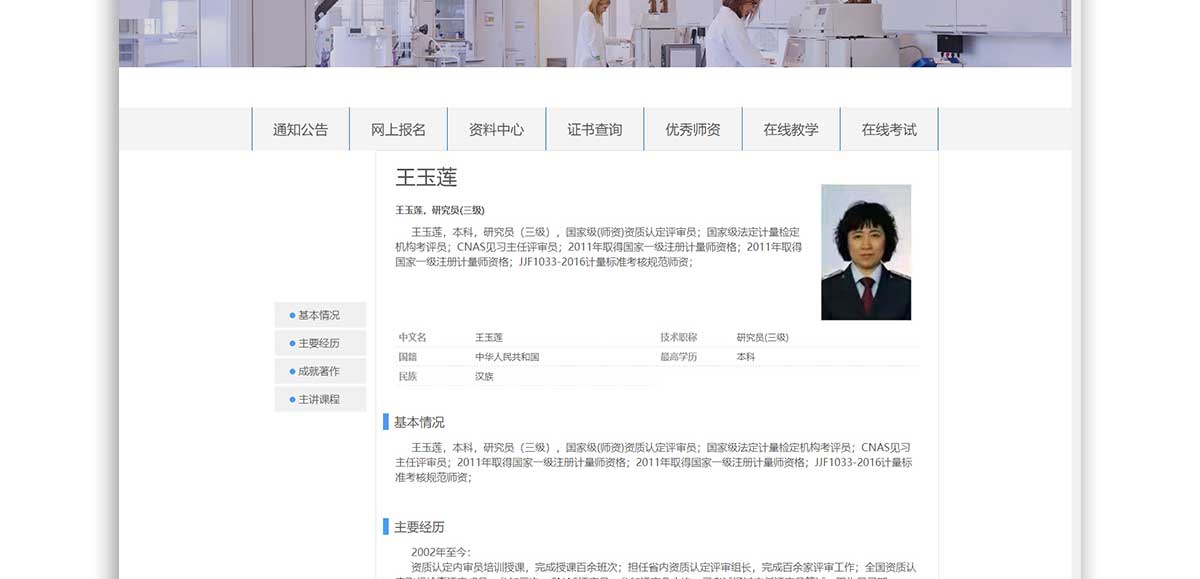This screenshot has height=579, width=1200.
Task: Click the portrait photo of 王玉莲
Action: [865, 252]
